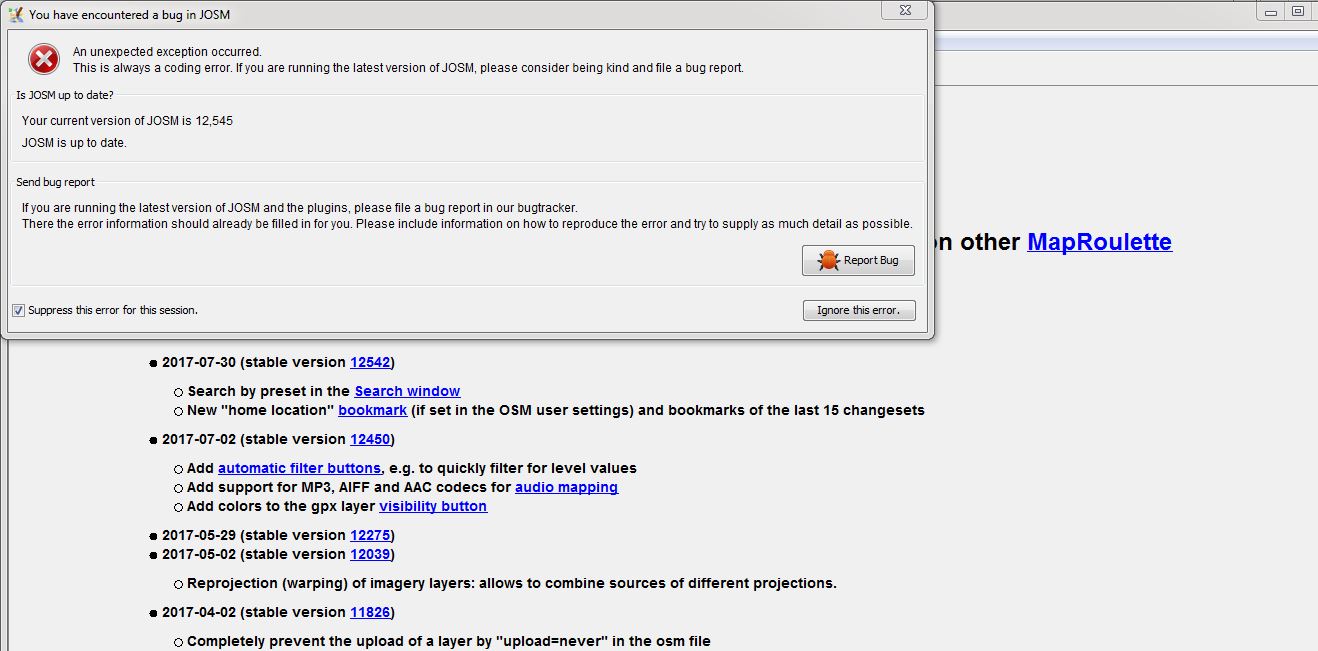1318x651 pixels.
Task: Open stable version 12542 link
Action: [370, 363]
